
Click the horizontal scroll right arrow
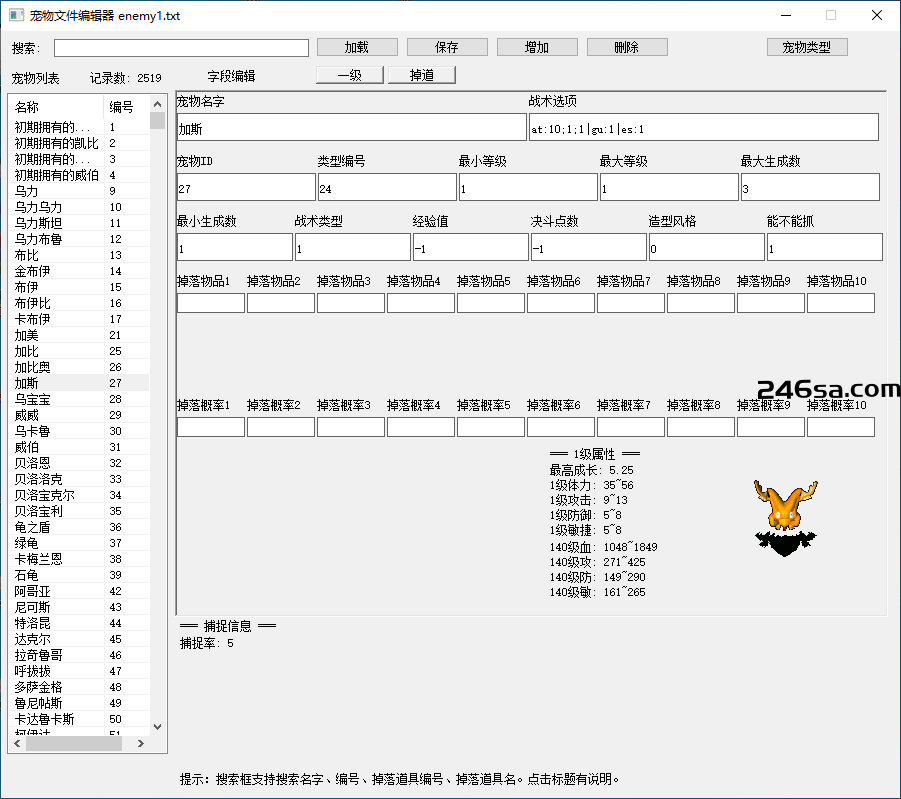coord(141,743)
